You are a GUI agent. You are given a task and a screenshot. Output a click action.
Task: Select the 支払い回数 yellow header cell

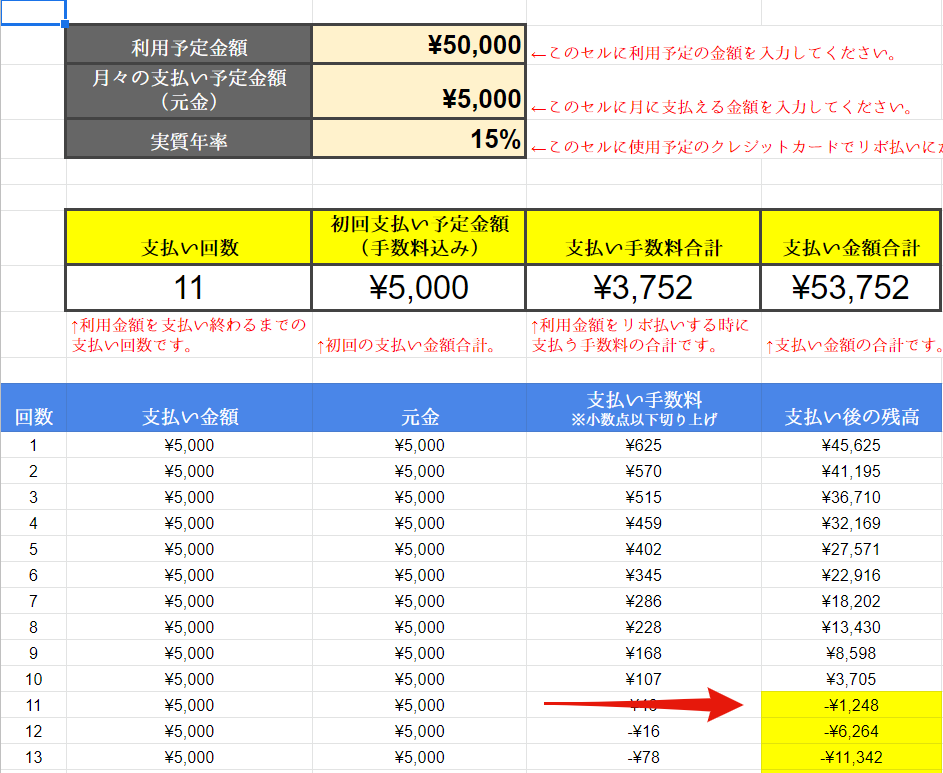(x=188, y=237)
